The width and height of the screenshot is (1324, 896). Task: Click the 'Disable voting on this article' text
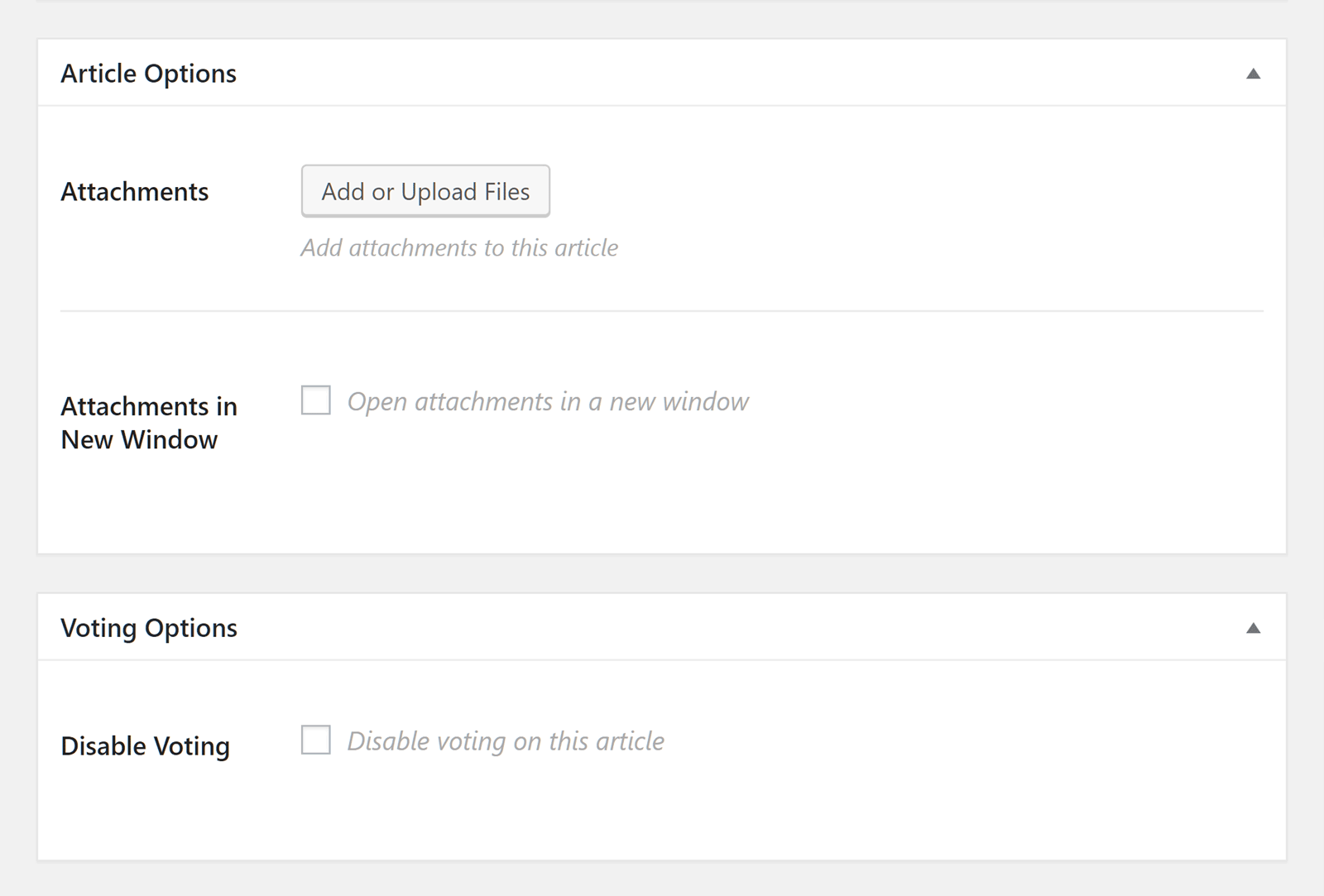coord(506,741)
